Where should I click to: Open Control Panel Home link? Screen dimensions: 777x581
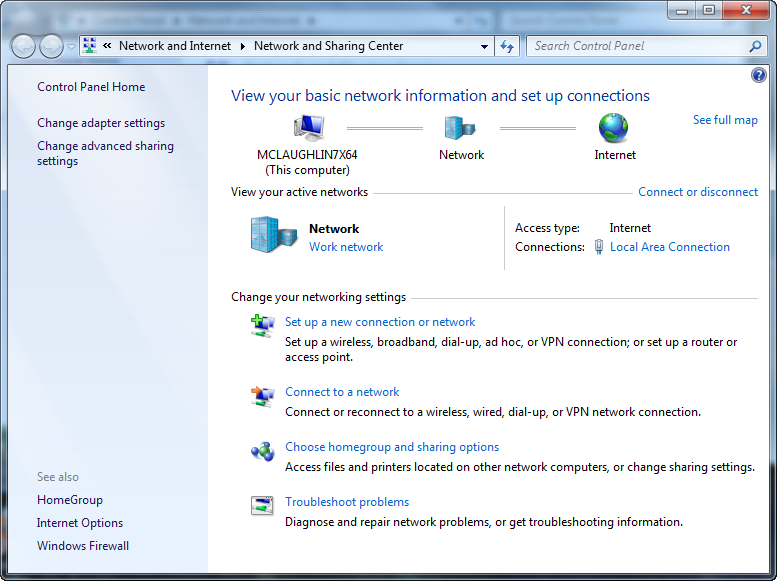tap(91, 87)
